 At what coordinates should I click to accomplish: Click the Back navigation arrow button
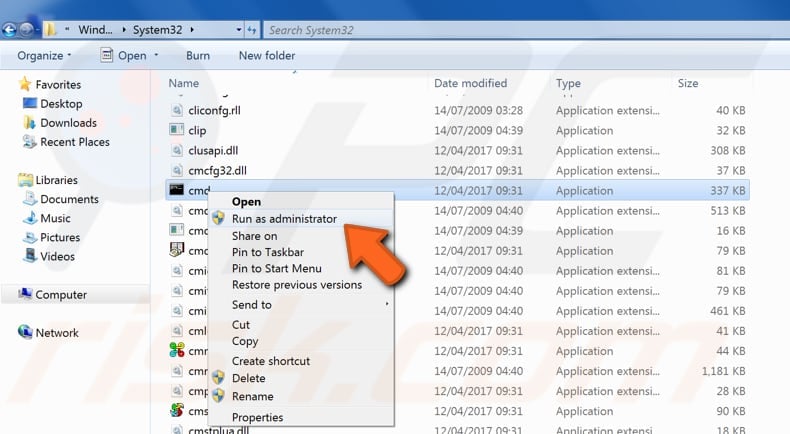(10, 30)
